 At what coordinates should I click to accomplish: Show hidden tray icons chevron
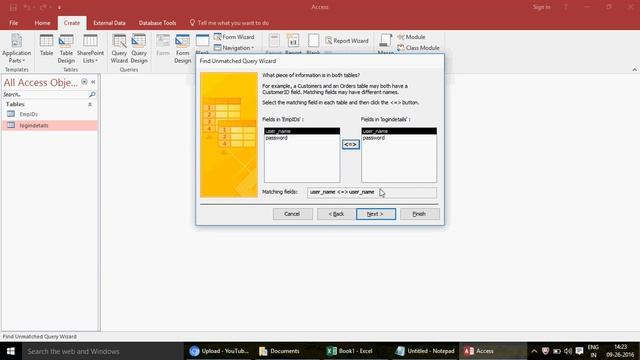tap(534, 351)
